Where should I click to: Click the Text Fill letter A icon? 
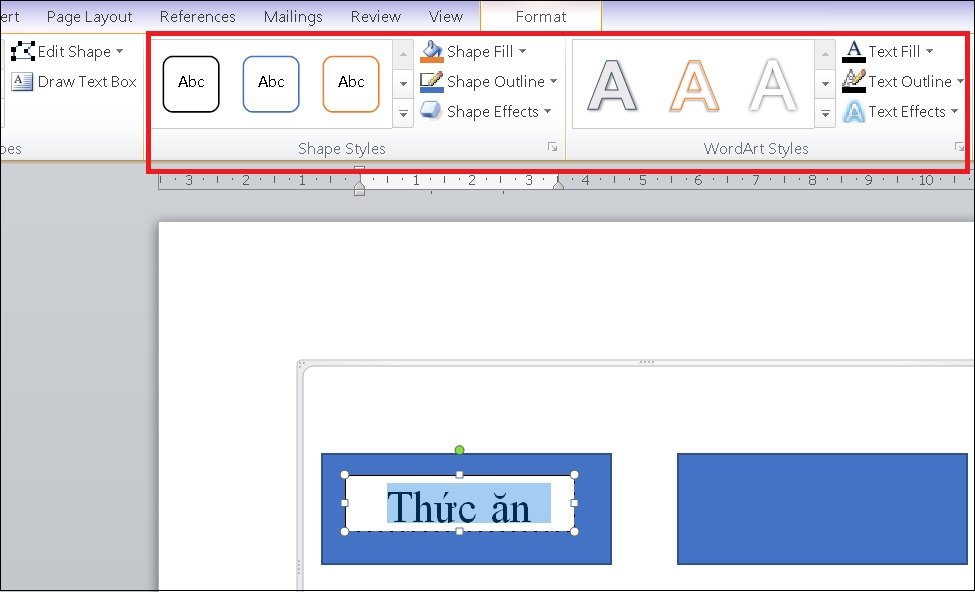pyautogui.click(x=854, y=52)
